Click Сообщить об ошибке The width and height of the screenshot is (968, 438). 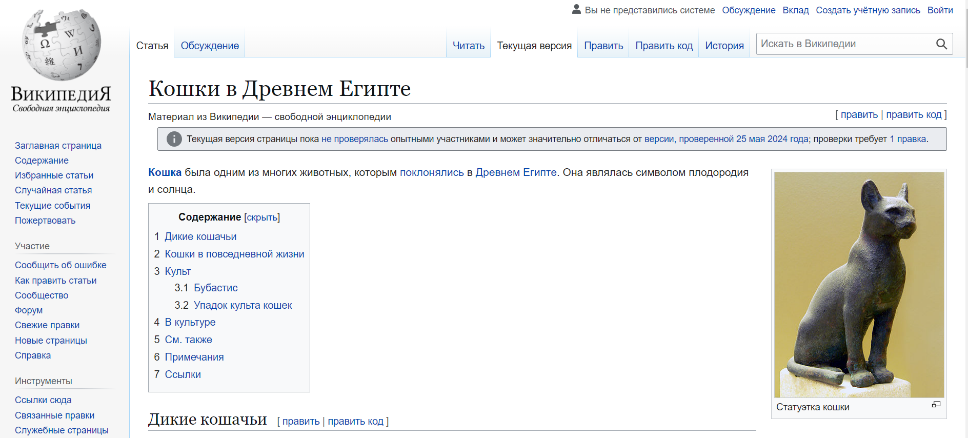(x=60, y=265)
